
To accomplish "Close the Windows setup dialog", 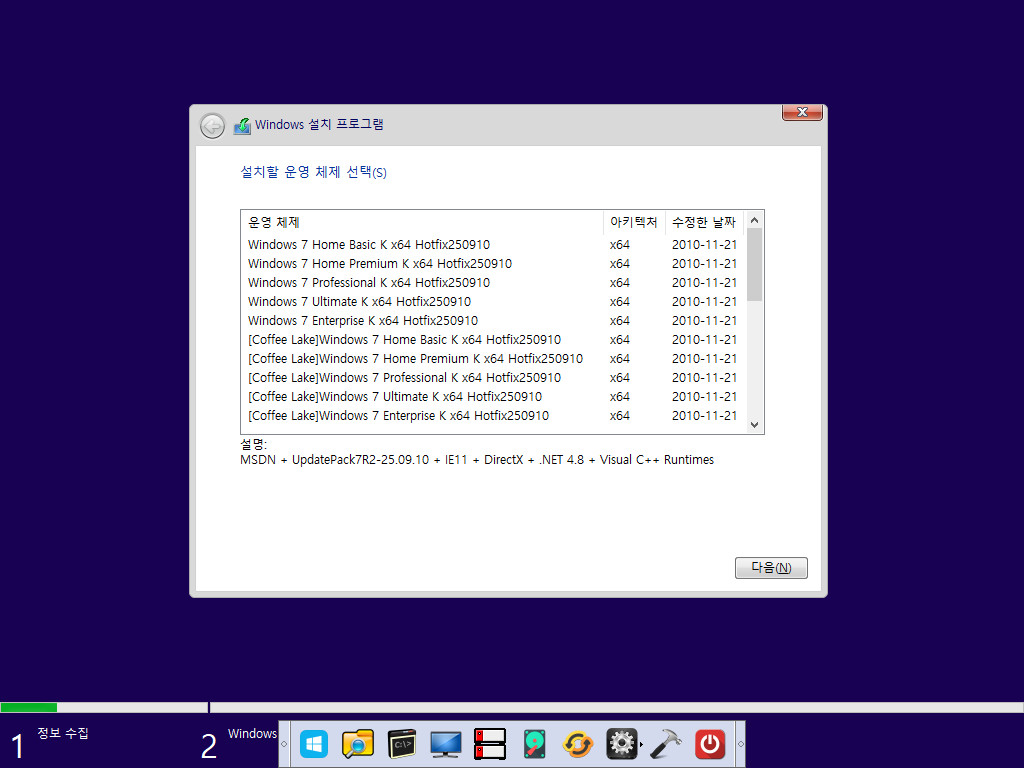I will (x=802, y=112).
